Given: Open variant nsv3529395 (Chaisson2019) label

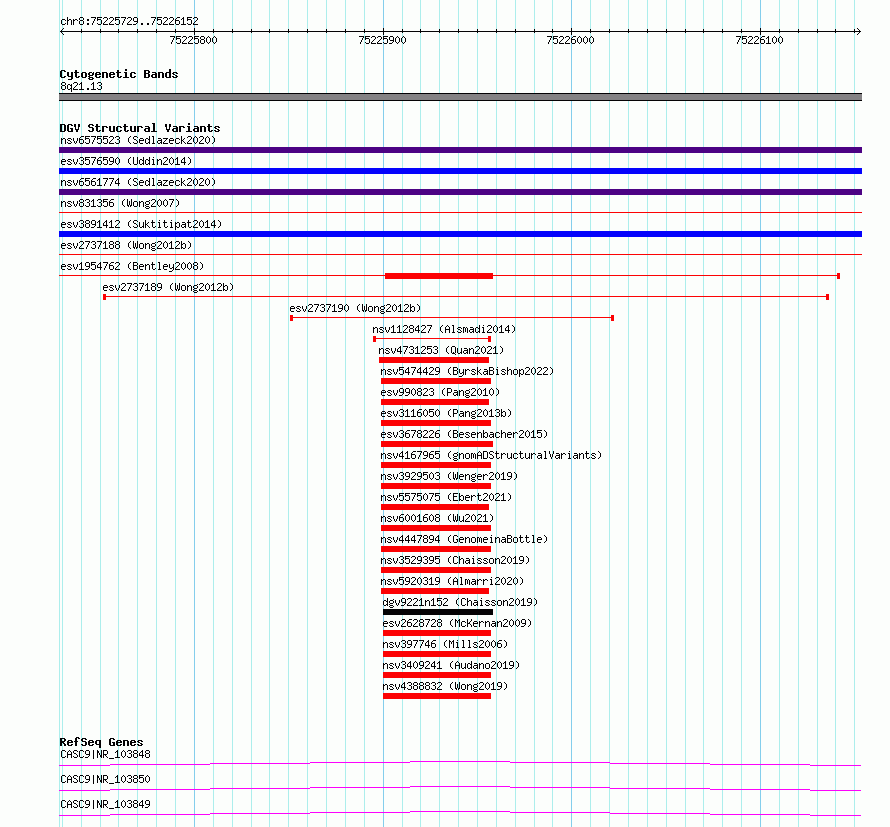Looking at the screenshot, I should point(455,560).
